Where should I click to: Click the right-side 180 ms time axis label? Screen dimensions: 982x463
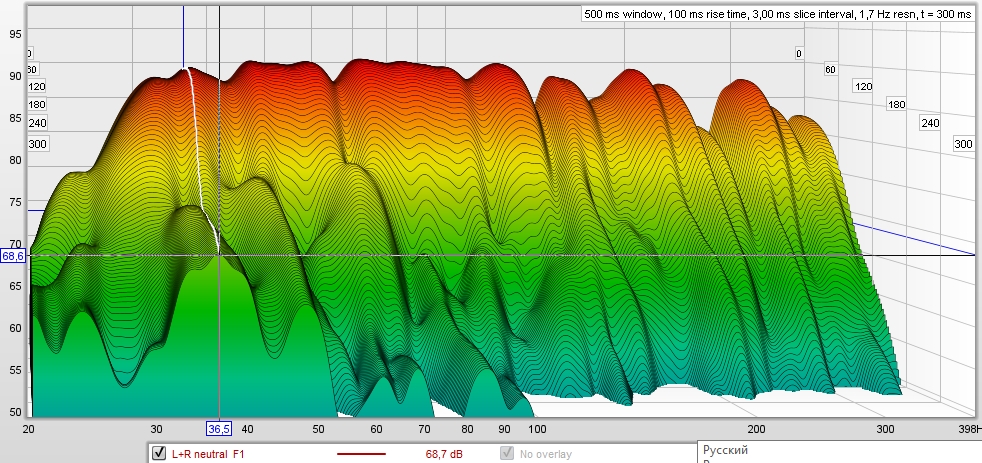click(x=896, y=104)
